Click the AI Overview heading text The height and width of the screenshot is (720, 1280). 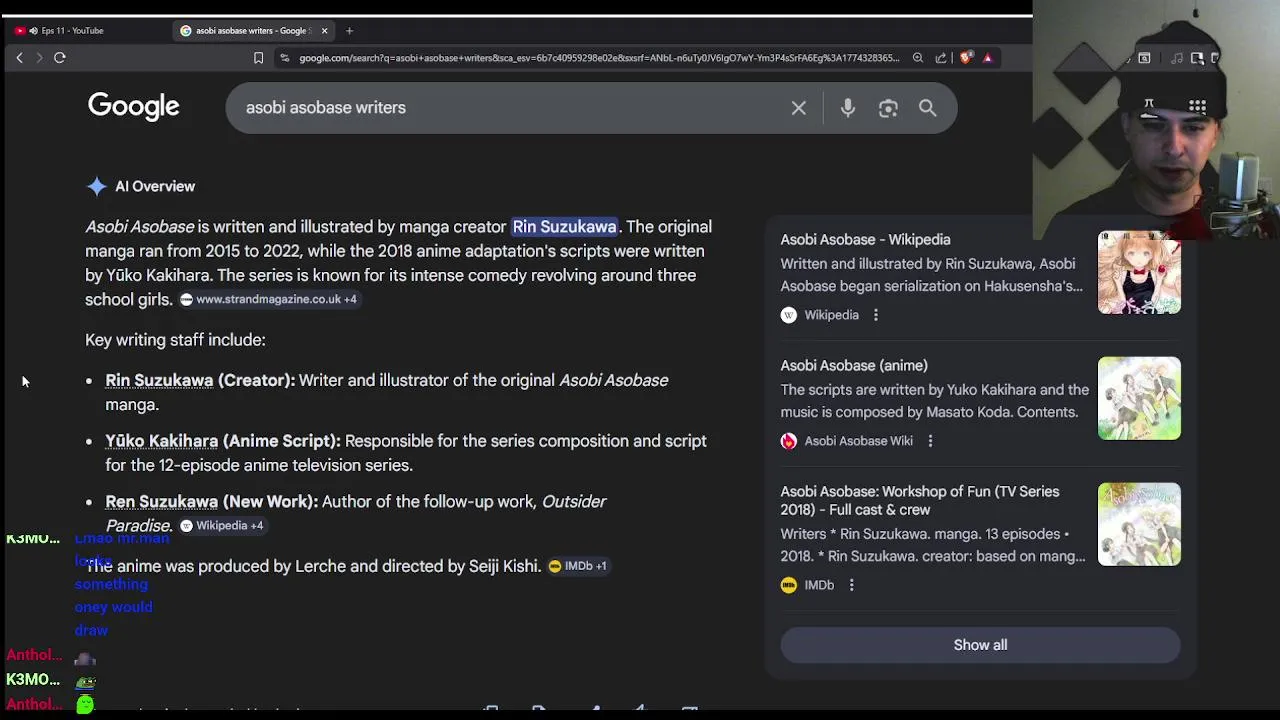(x=155, y=187)
